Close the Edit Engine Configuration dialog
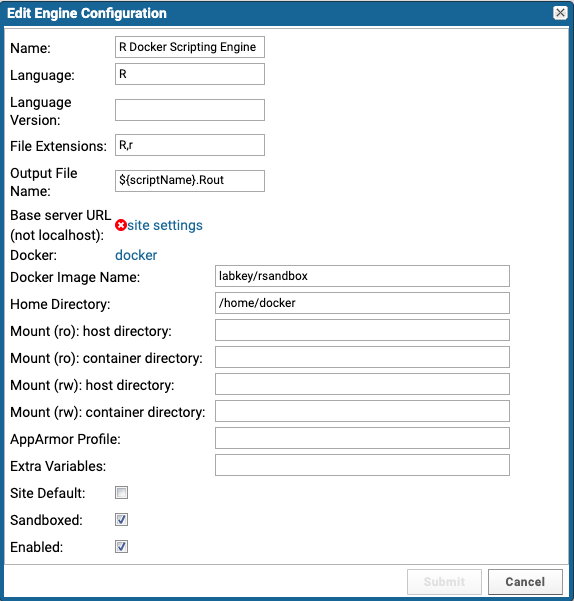Image resolution: width=574 pixels, height=601 pixels. (x=560, y=13)
